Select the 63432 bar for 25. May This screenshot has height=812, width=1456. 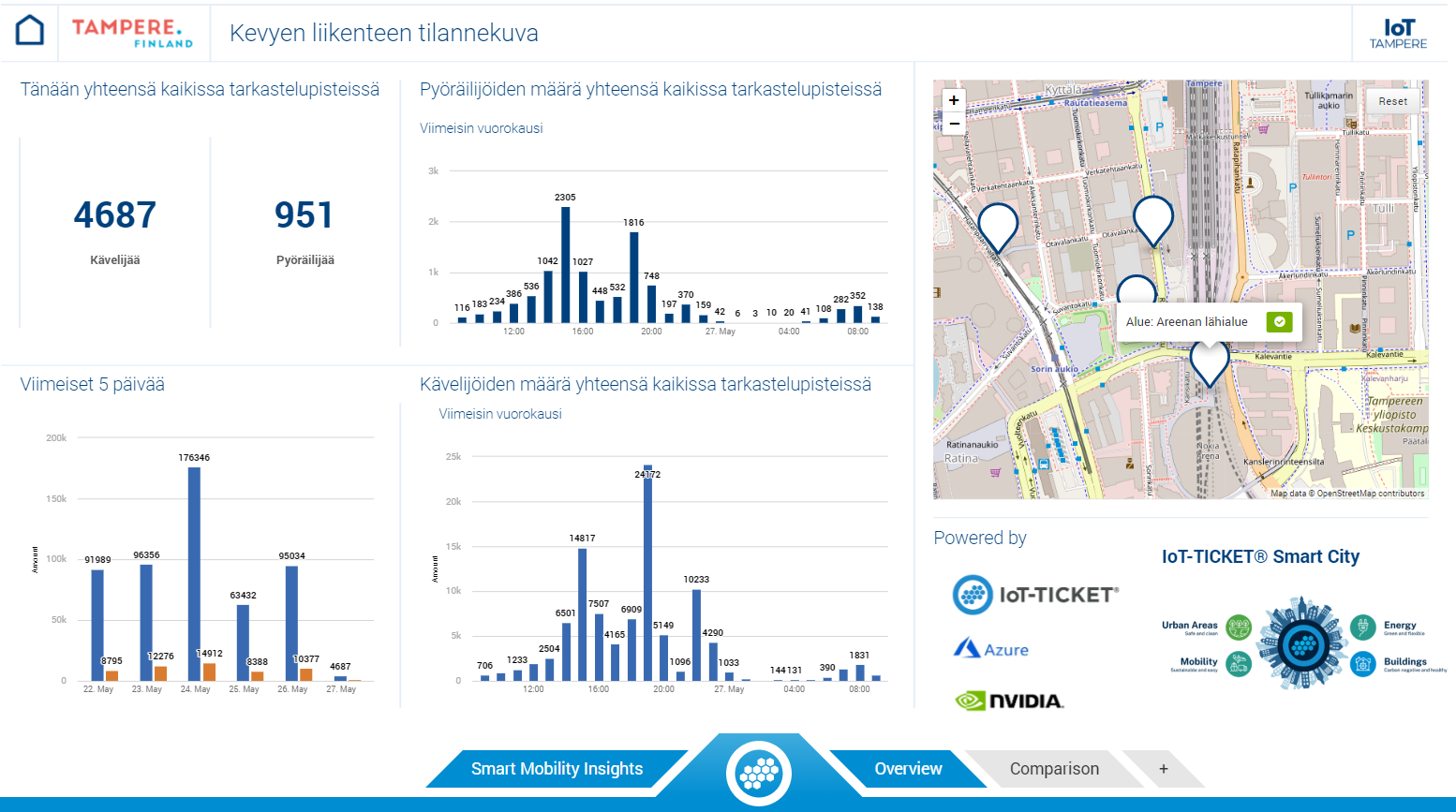[243, 642]
